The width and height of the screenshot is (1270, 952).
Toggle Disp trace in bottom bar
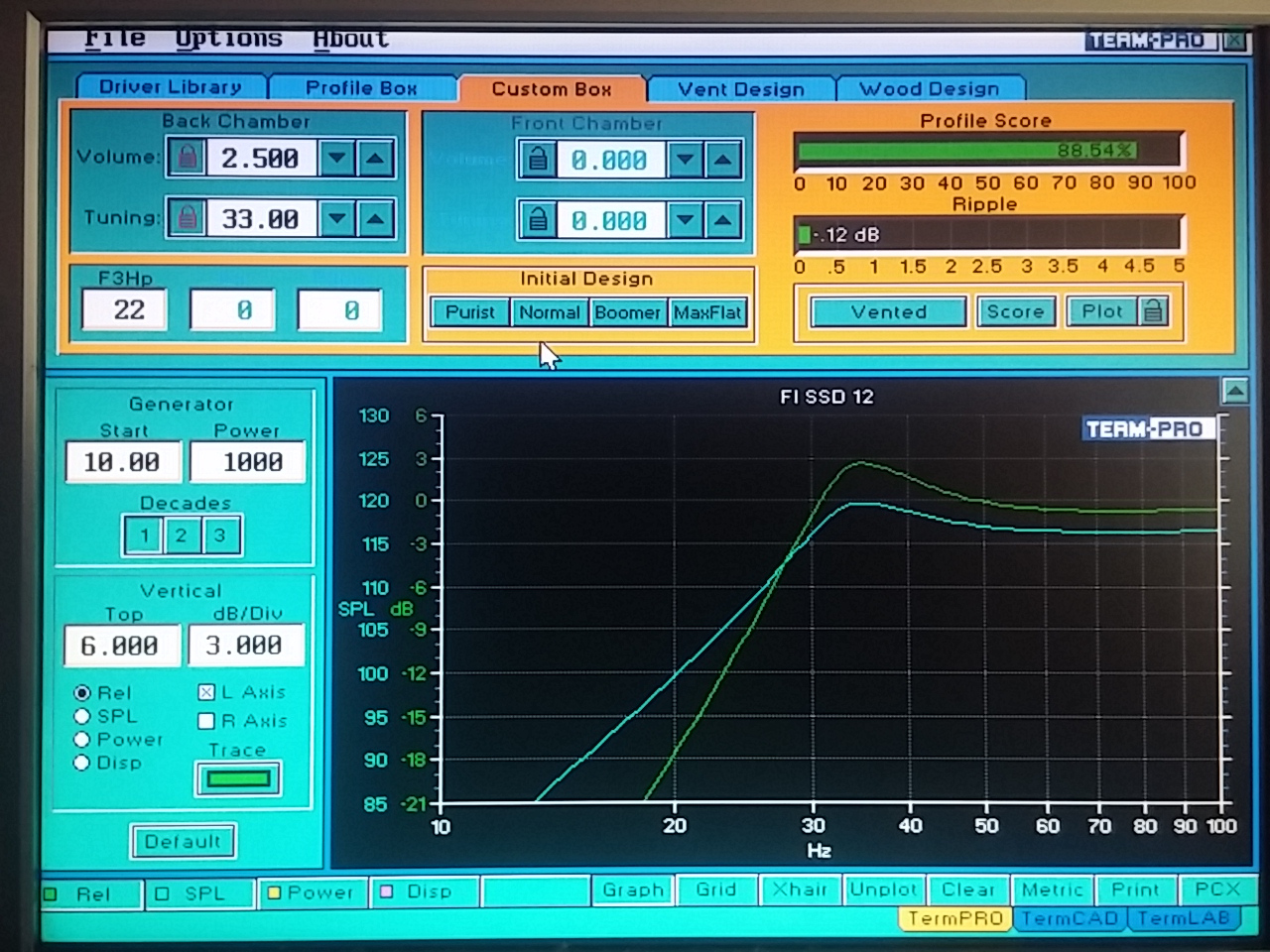click(425, 892)
